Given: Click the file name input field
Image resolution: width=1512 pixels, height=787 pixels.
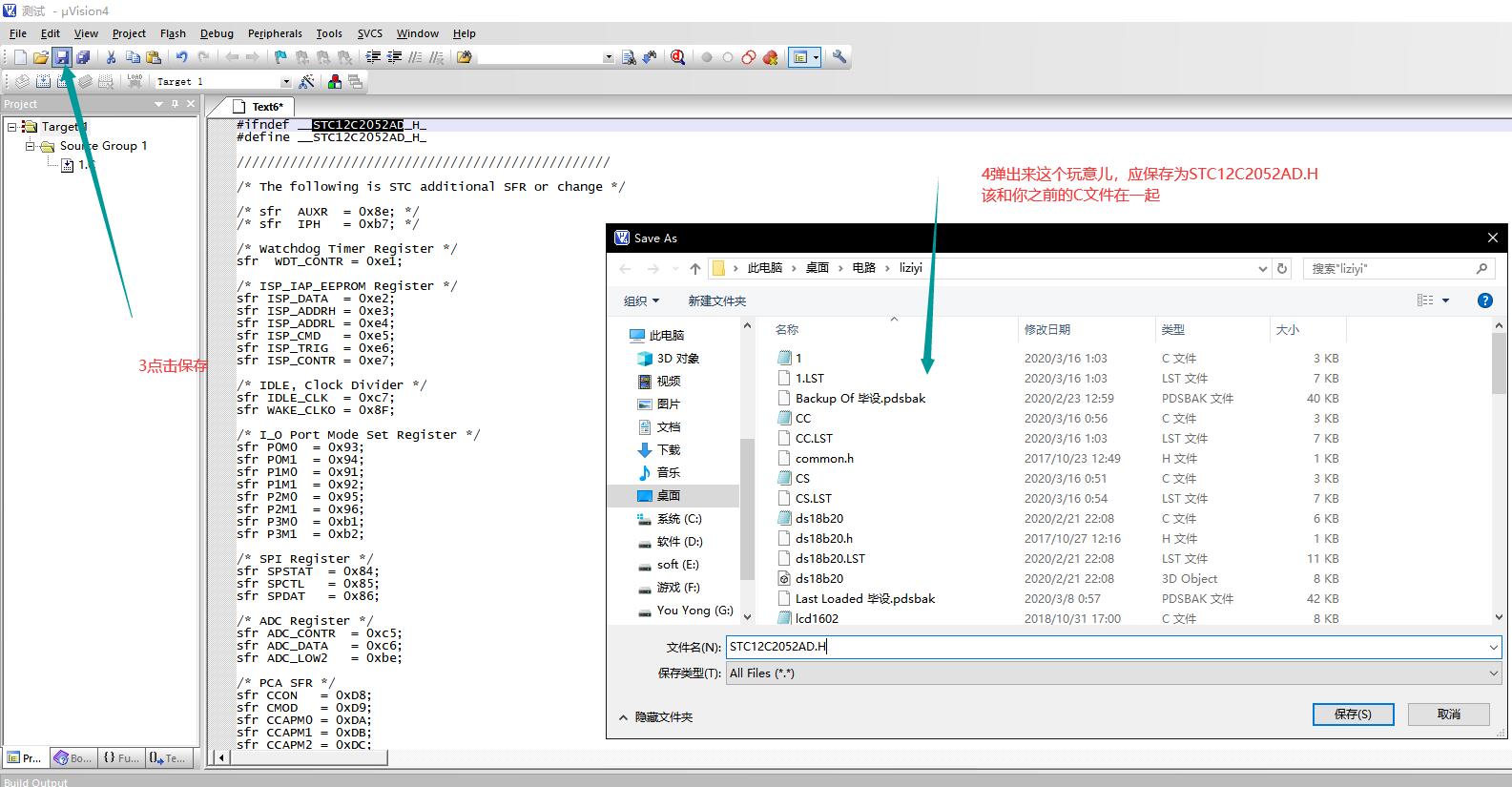Looking at the screenshot, I should pos(1107,647).
